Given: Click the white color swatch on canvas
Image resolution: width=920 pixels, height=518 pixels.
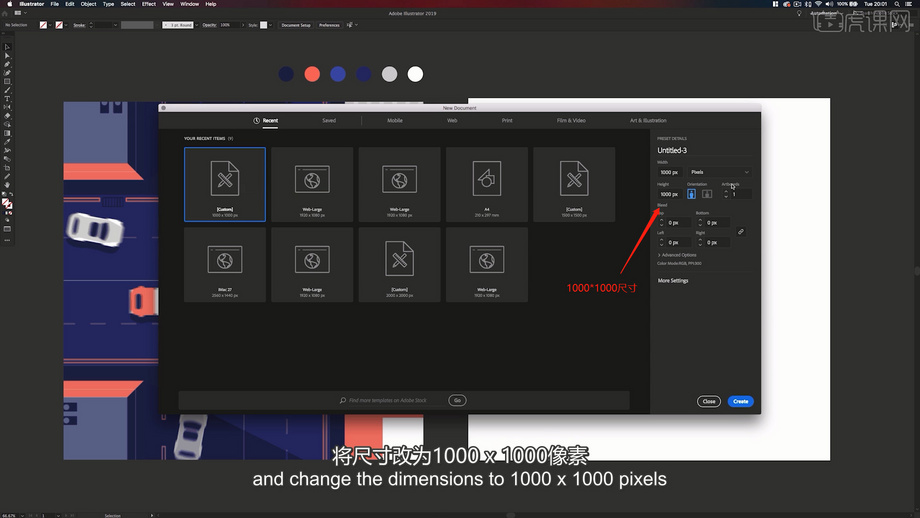Looking at the screenshot, I should 415,74.
